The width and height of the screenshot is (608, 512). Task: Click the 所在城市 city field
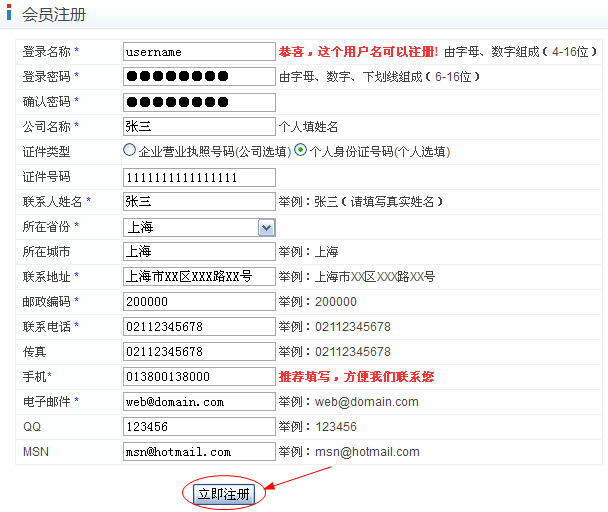tap(199, 251)
